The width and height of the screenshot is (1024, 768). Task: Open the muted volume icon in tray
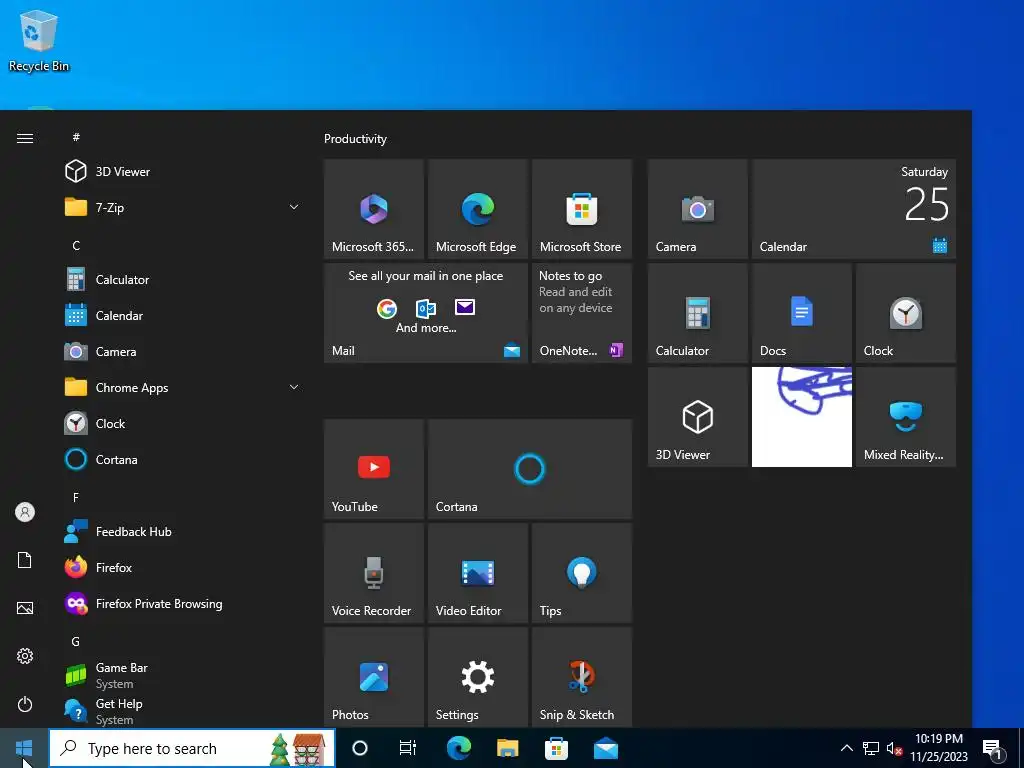[894, 748]
